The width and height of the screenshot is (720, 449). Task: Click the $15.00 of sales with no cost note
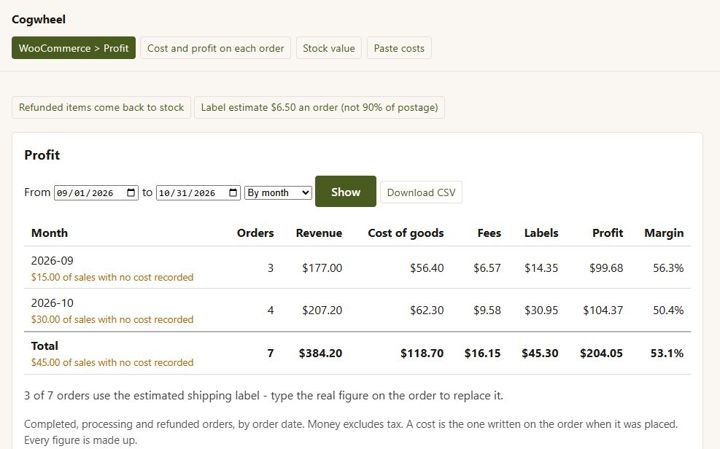112,277
